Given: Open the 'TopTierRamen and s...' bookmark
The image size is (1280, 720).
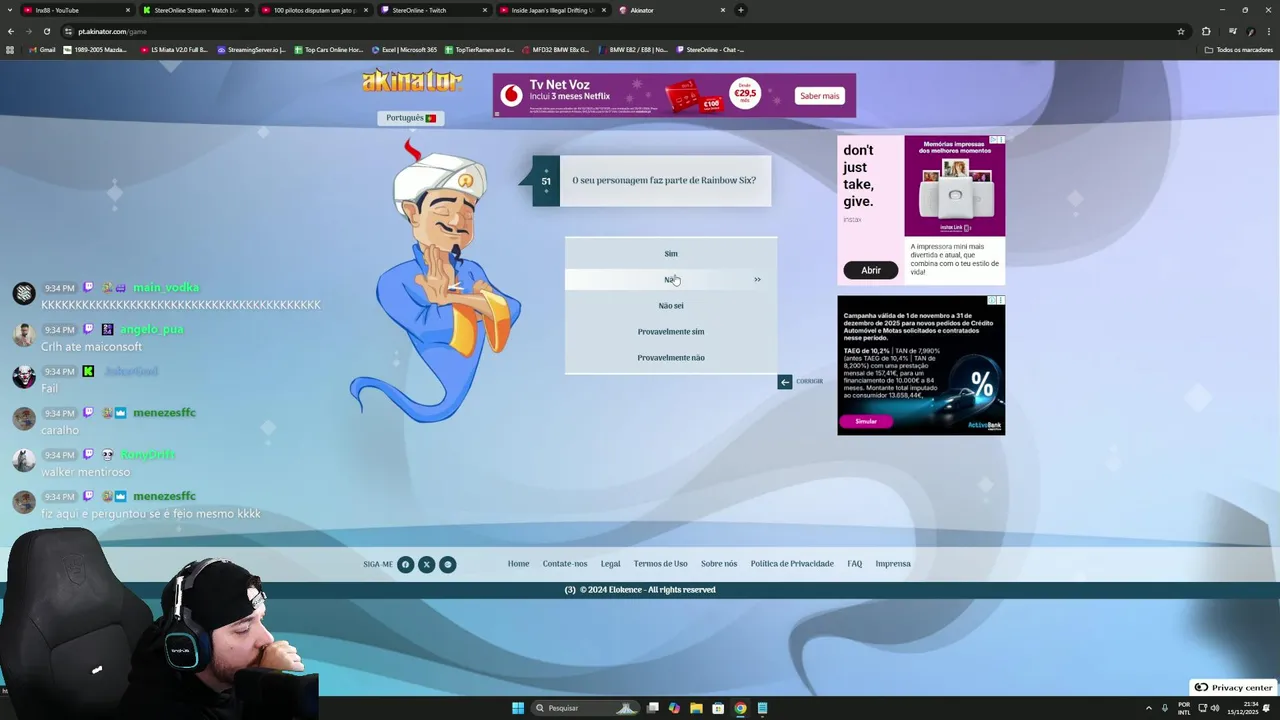Looking at the screenshot, I should point(479,49).
